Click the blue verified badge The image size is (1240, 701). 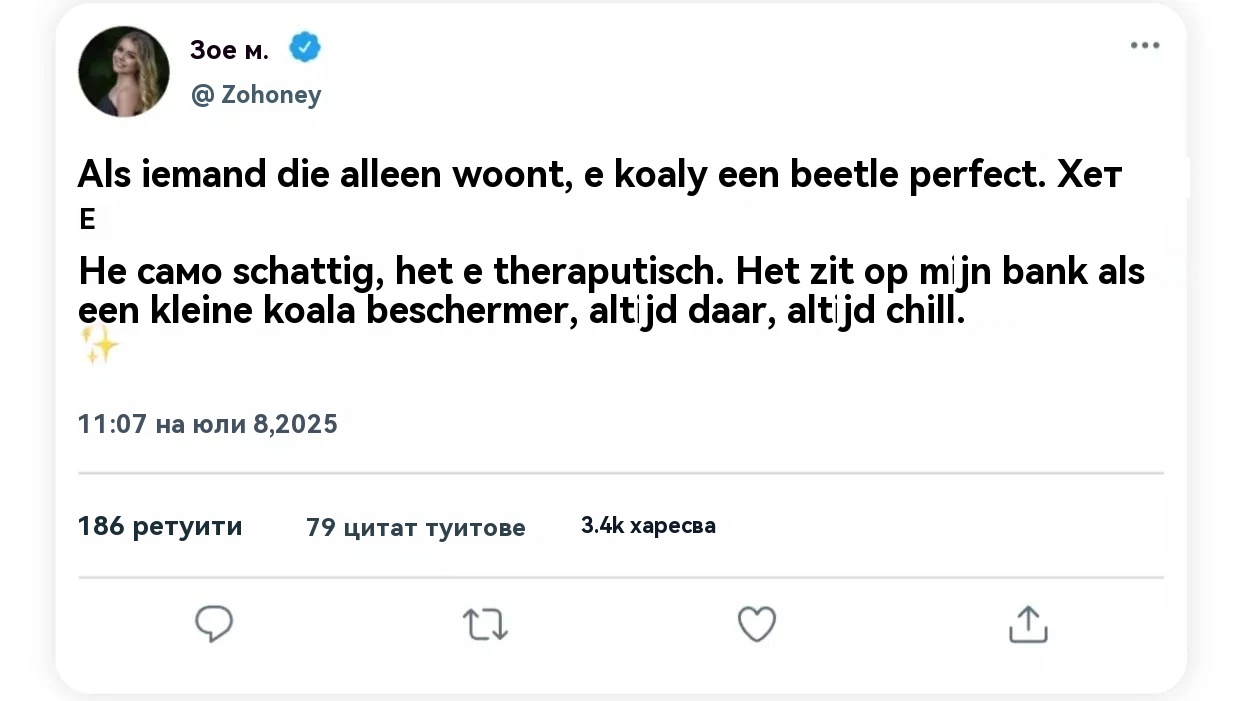[305, 48]
